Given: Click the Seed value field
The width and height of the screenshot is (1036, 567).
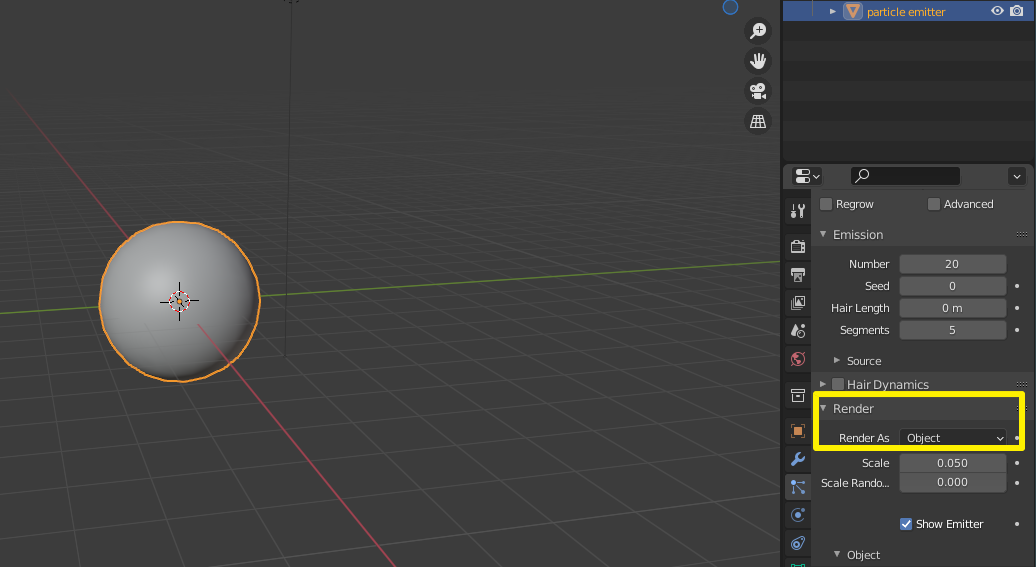Looking at the screenshot, I should coord(953,286).
